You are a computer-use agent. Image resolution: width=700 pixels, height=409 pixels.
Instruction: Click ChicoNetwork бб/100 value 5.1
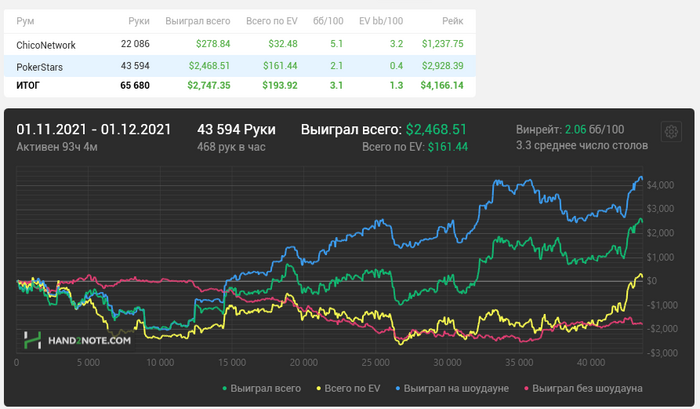[337, 44]
